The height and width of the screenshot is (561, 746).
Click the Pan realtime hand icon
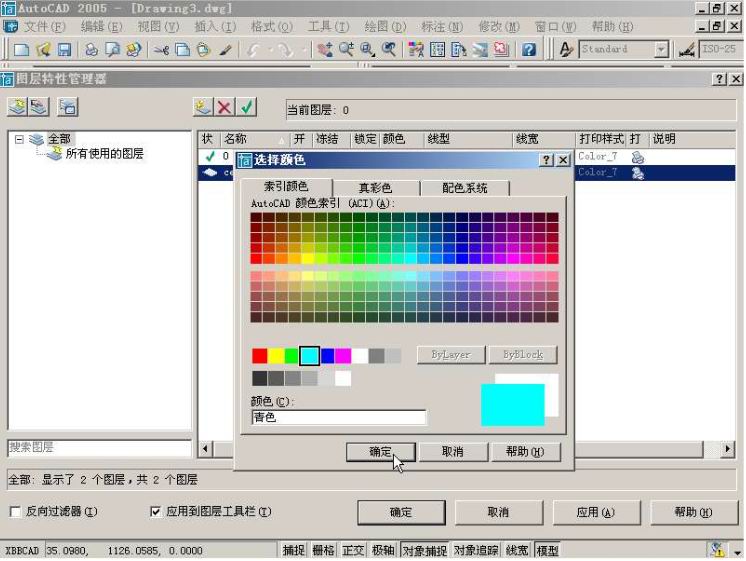pos(325,49)
